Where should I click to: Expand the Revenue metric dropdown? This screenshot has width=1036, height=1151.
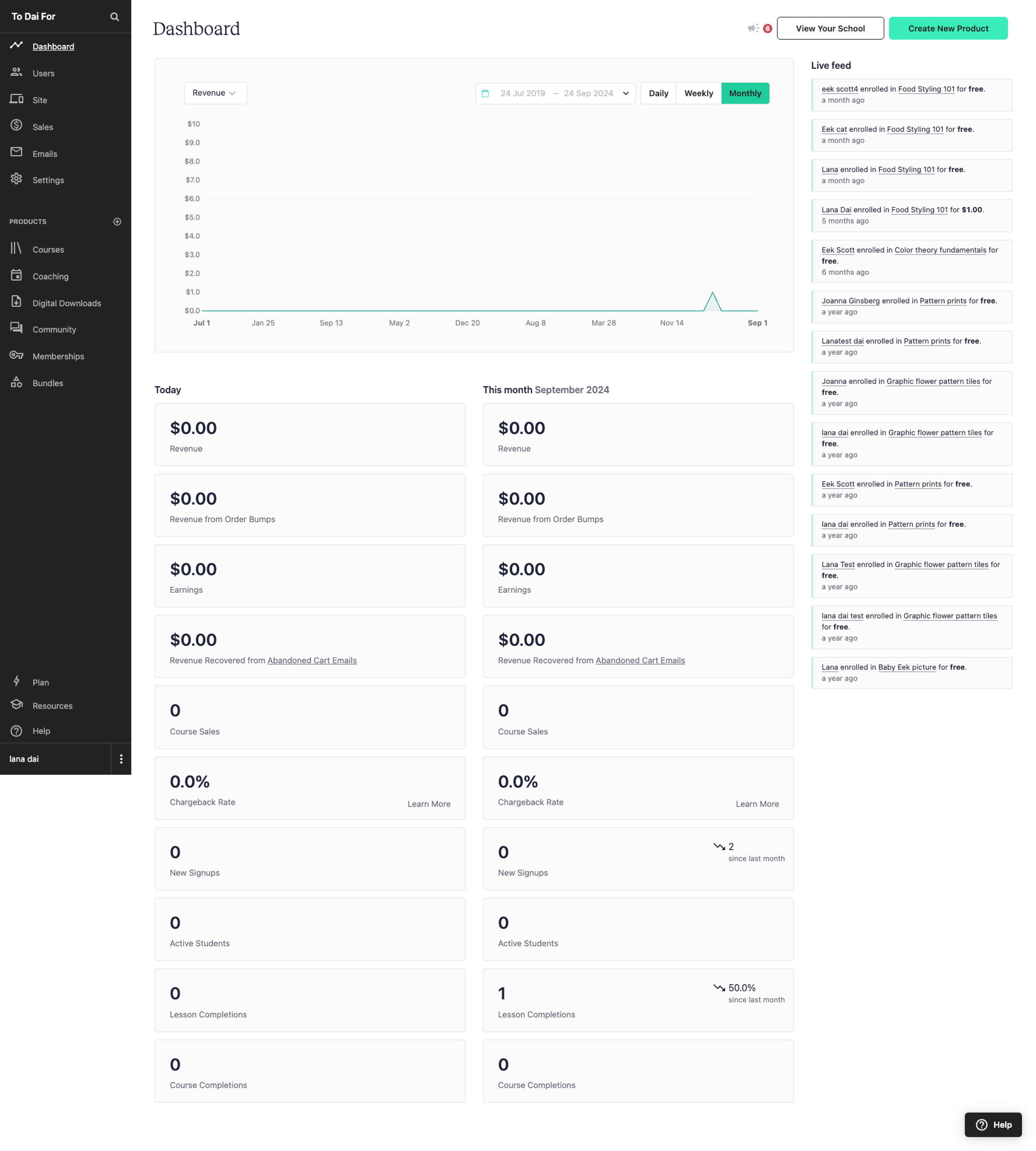[x=215, y=93]
